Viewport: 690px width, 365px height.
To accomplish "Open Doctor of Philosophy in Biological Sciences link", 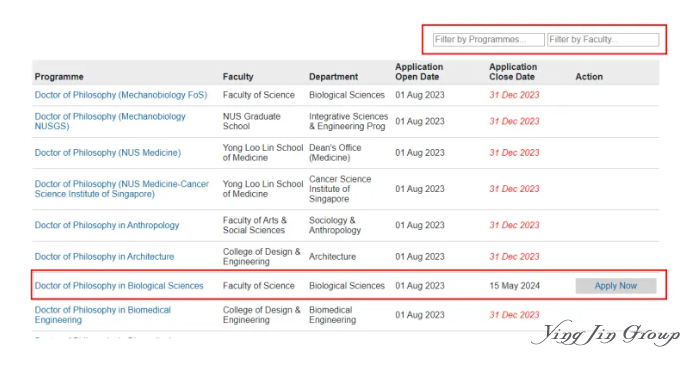I will (x=119, y=286).
